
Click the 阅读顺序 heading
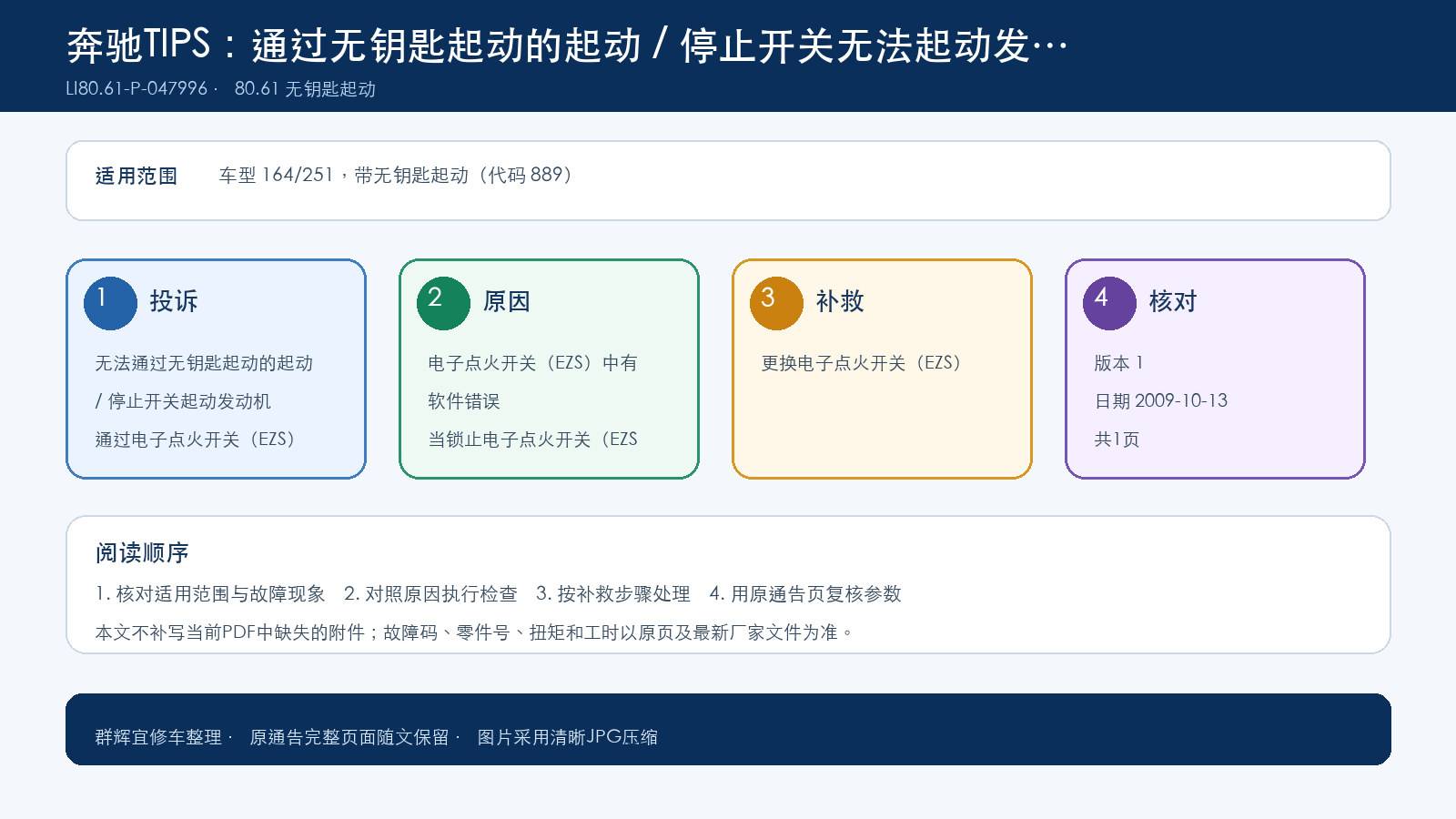[x=142, y=553]
